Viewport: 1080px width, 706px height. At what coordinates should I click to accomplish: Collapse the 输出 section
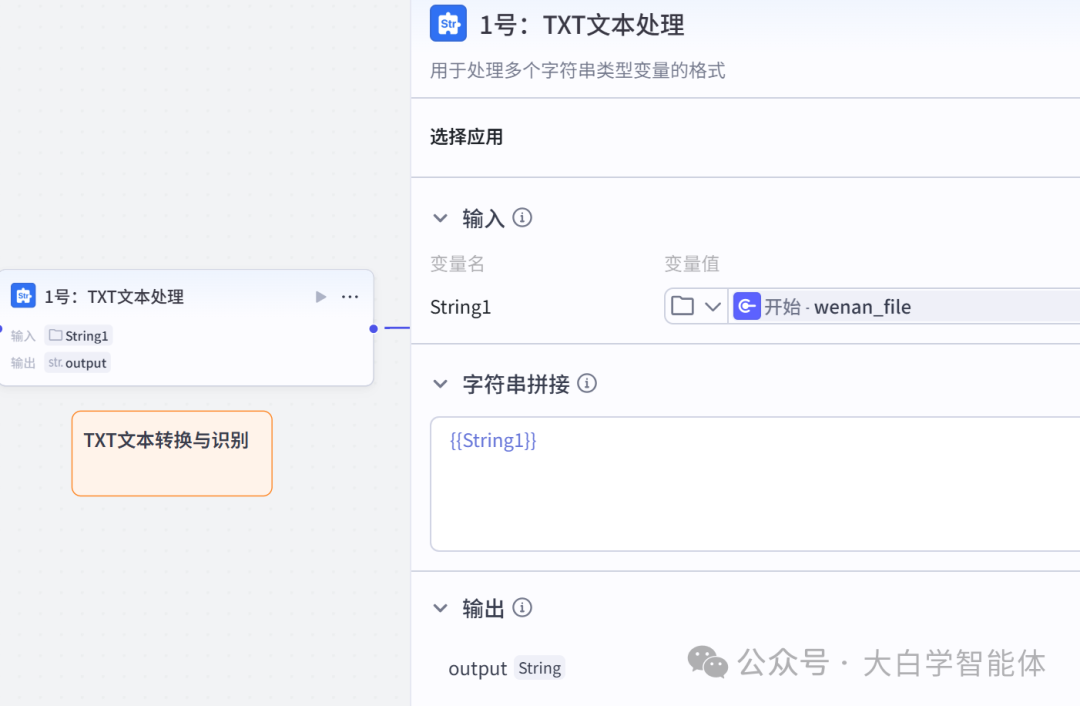tap(440, 608)
